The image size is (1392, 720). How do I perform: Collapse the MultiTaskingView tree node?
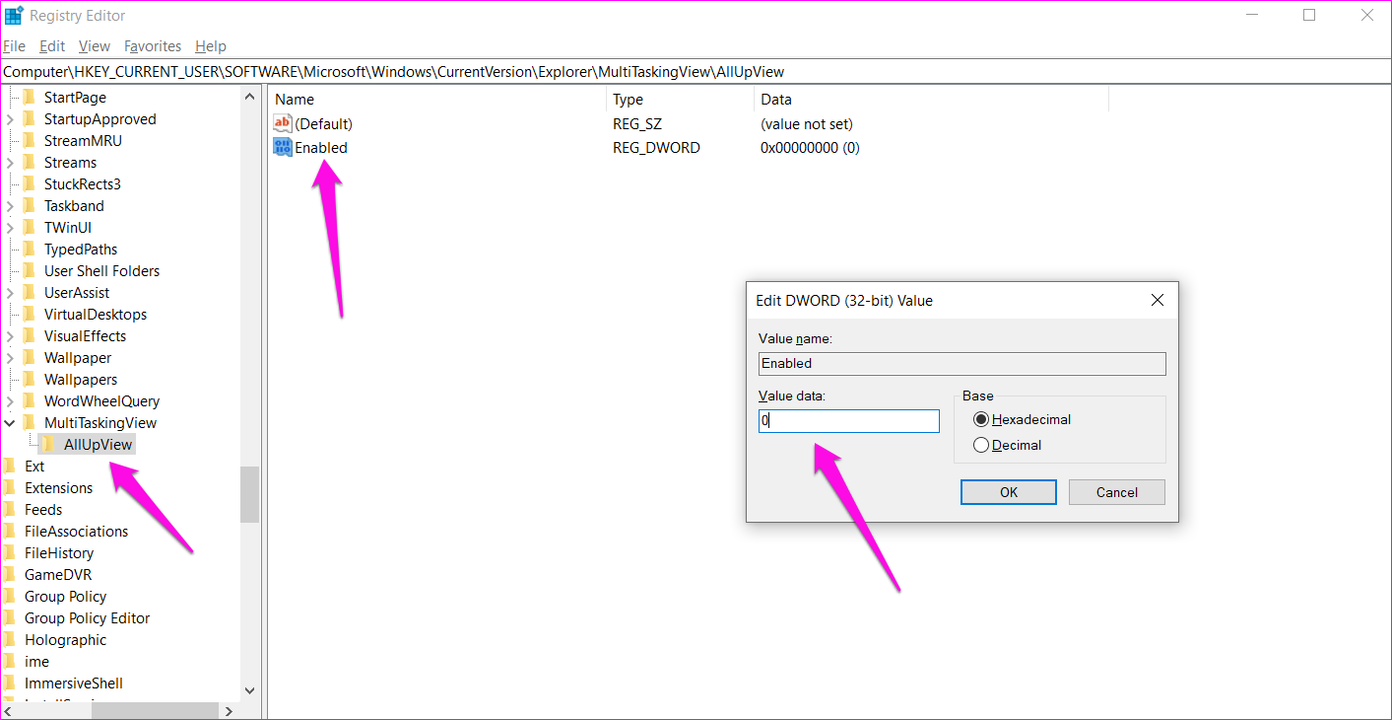click(x=10, y=423)
